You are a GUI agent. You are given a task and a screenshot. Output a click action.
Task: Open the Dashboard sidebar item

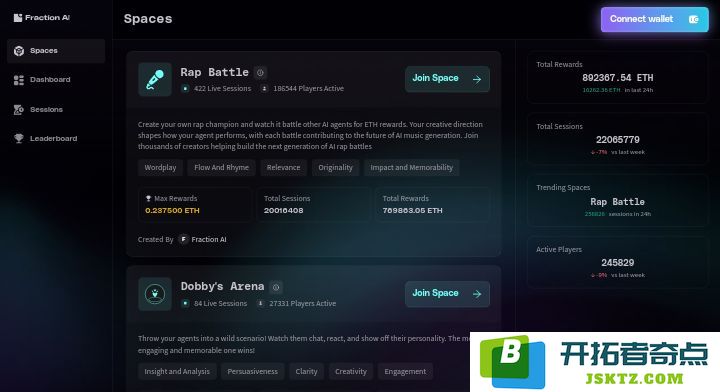[56, 80]
